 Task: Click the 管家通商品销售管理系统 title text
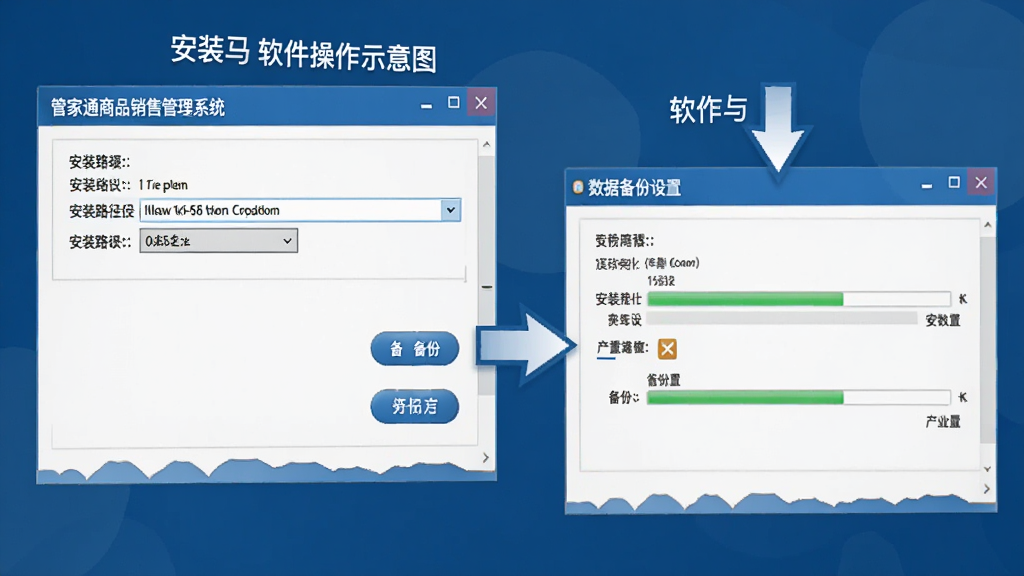pyautogui.click(x=138, y=107)
